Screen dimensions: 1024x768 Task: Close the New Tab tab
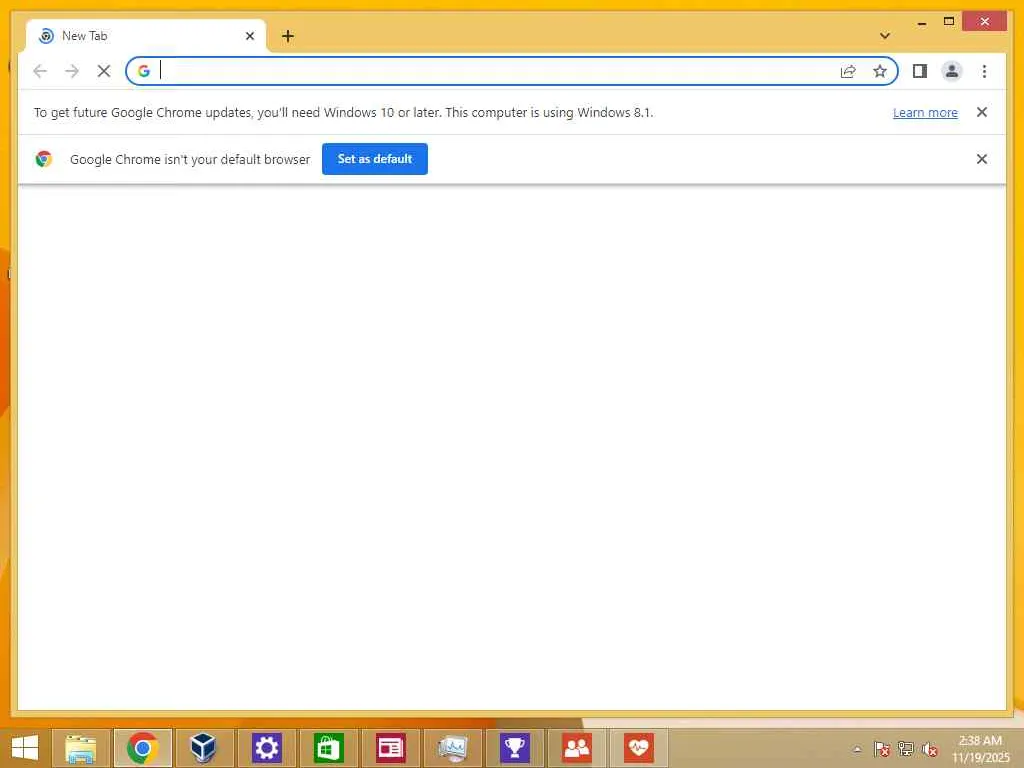click(249, 36)
